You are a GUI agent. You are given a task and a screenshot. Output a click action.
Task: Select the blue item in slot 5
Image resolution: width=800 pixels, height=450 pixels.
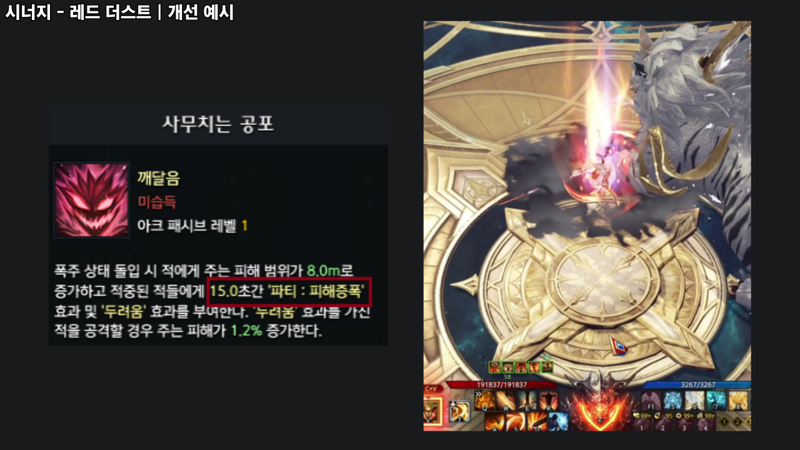(673, 401)
